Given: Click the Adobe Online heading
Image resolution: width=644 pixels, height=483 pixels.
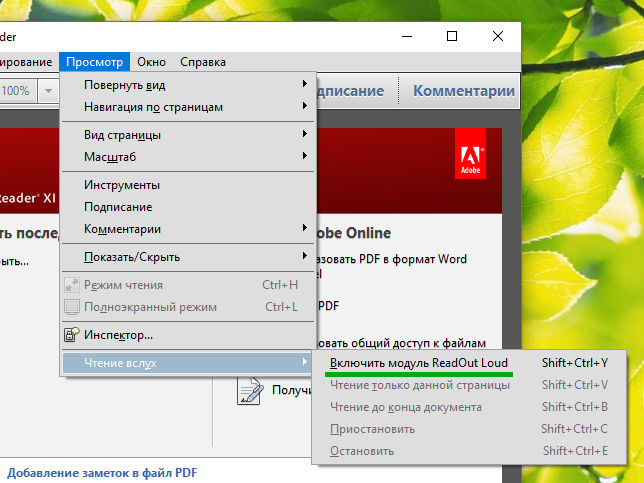Looking at the screenshot, I should click(353, 233).
